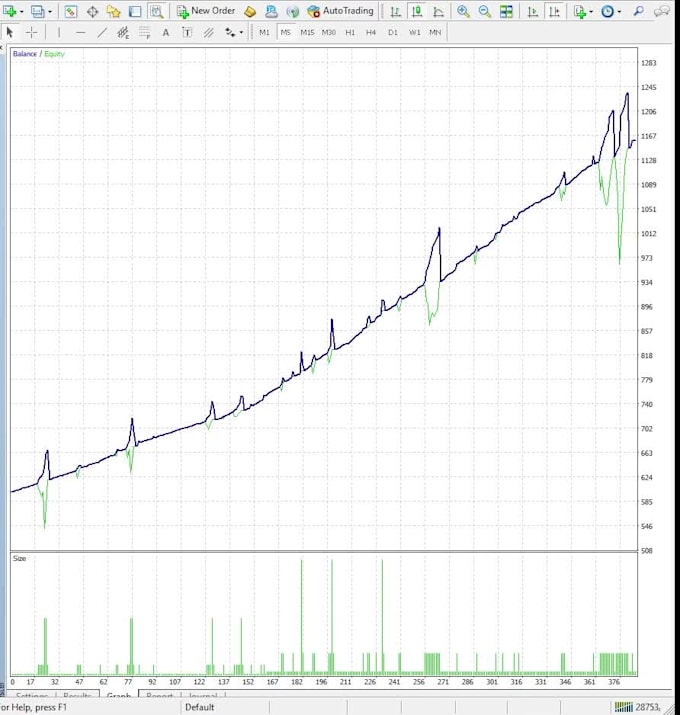Switch chart to candlesticks

pyautogui.click(x=417, y=11)
